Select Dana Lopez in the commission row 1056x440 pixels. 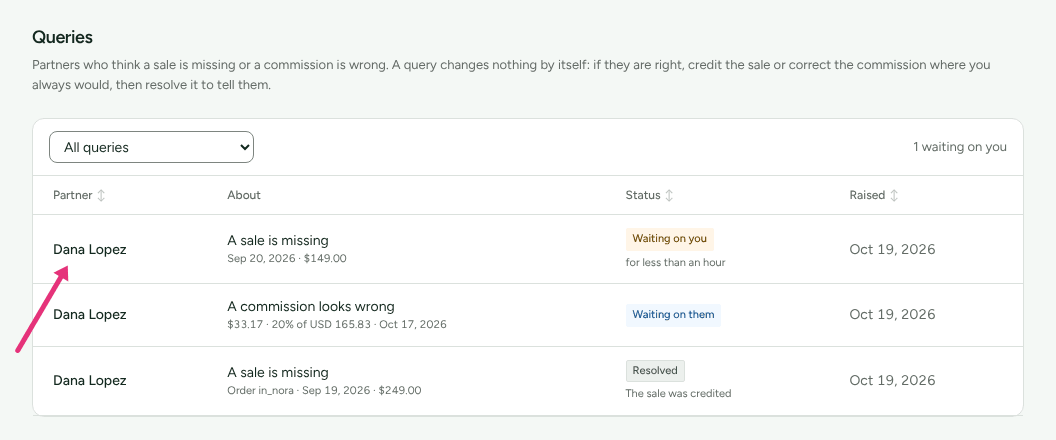[90, 315]
